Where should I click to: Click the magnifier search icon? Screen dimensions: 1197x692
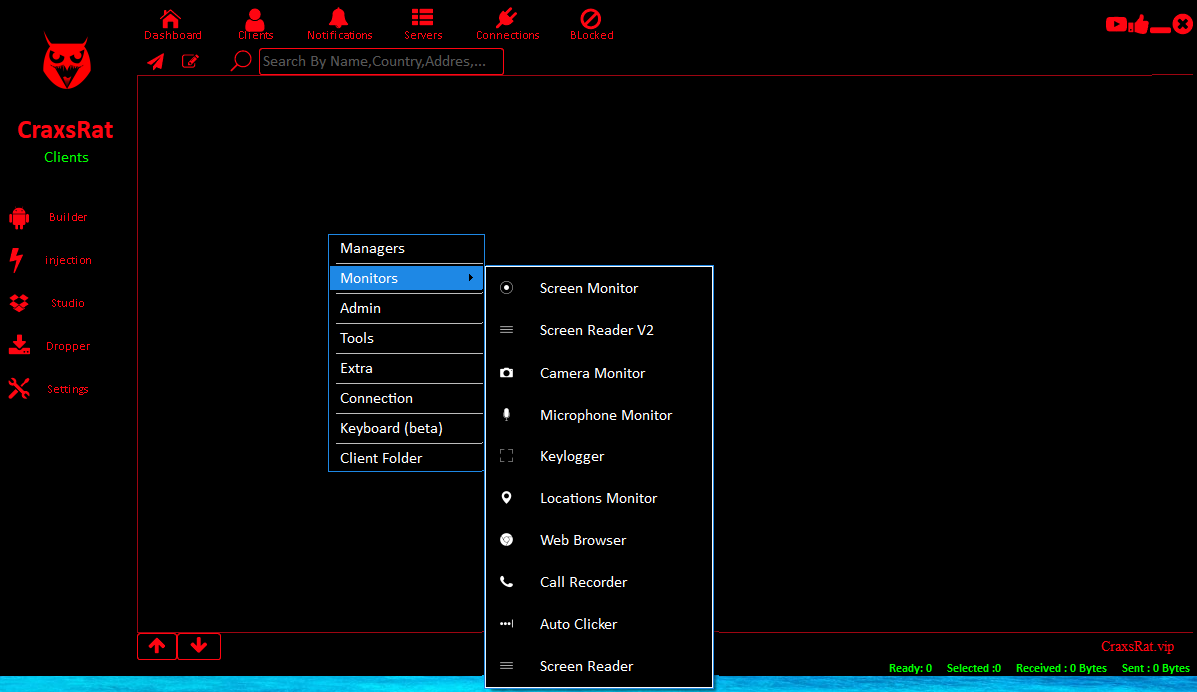pyautogui.click(x=241, y=60)
